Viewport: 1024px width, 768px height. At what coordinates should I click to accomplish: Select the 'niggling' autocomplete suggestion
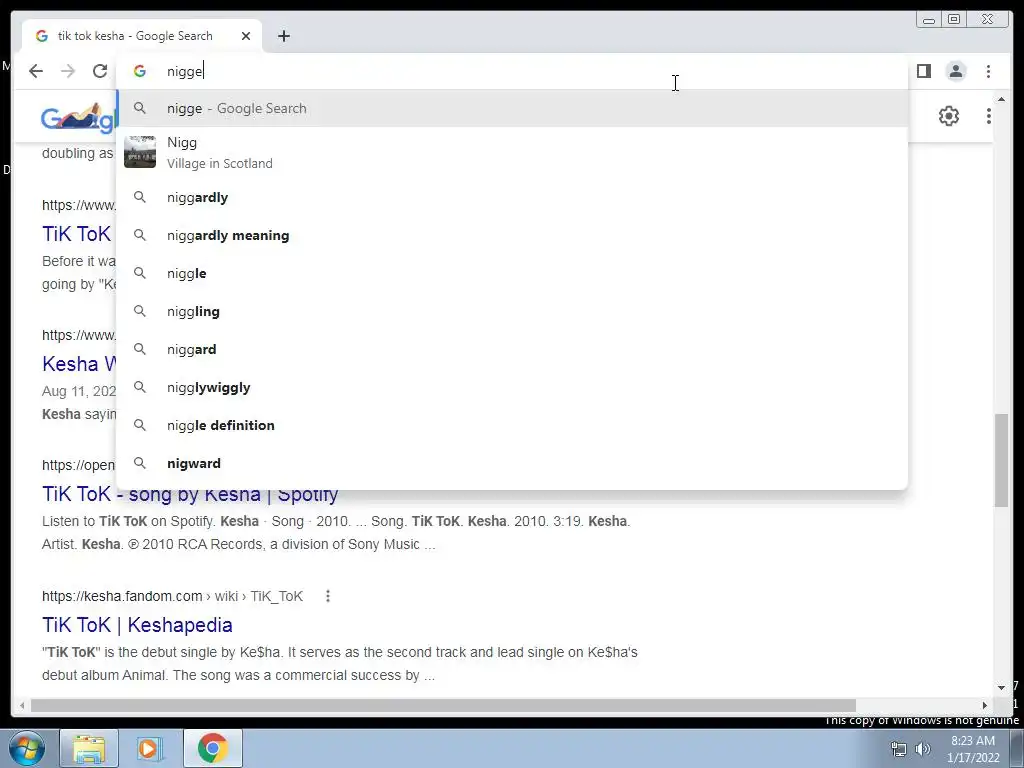pyautogui.click(x=512, y=312)
